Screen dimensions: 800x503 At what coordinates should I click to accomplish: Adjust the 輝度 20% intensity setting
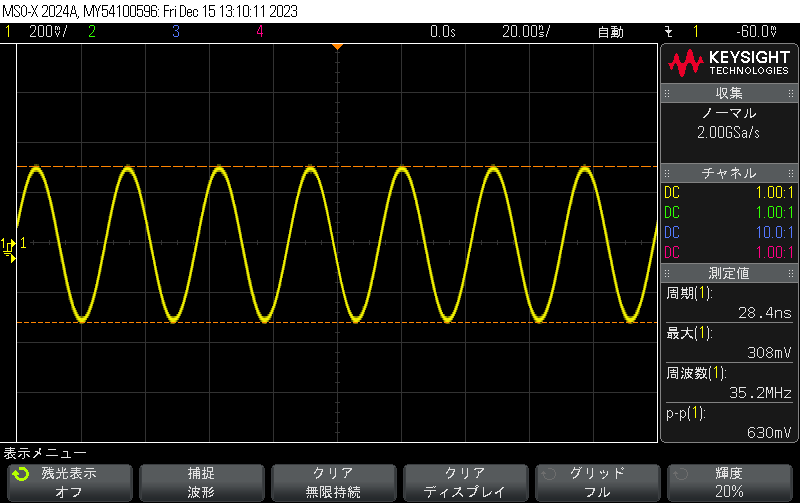click(729, 482)
